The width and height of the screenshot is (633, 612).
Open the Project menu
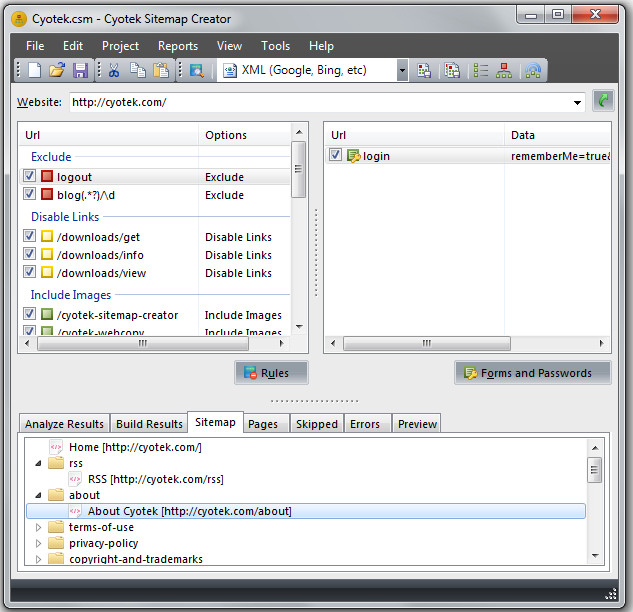[120, 46]
